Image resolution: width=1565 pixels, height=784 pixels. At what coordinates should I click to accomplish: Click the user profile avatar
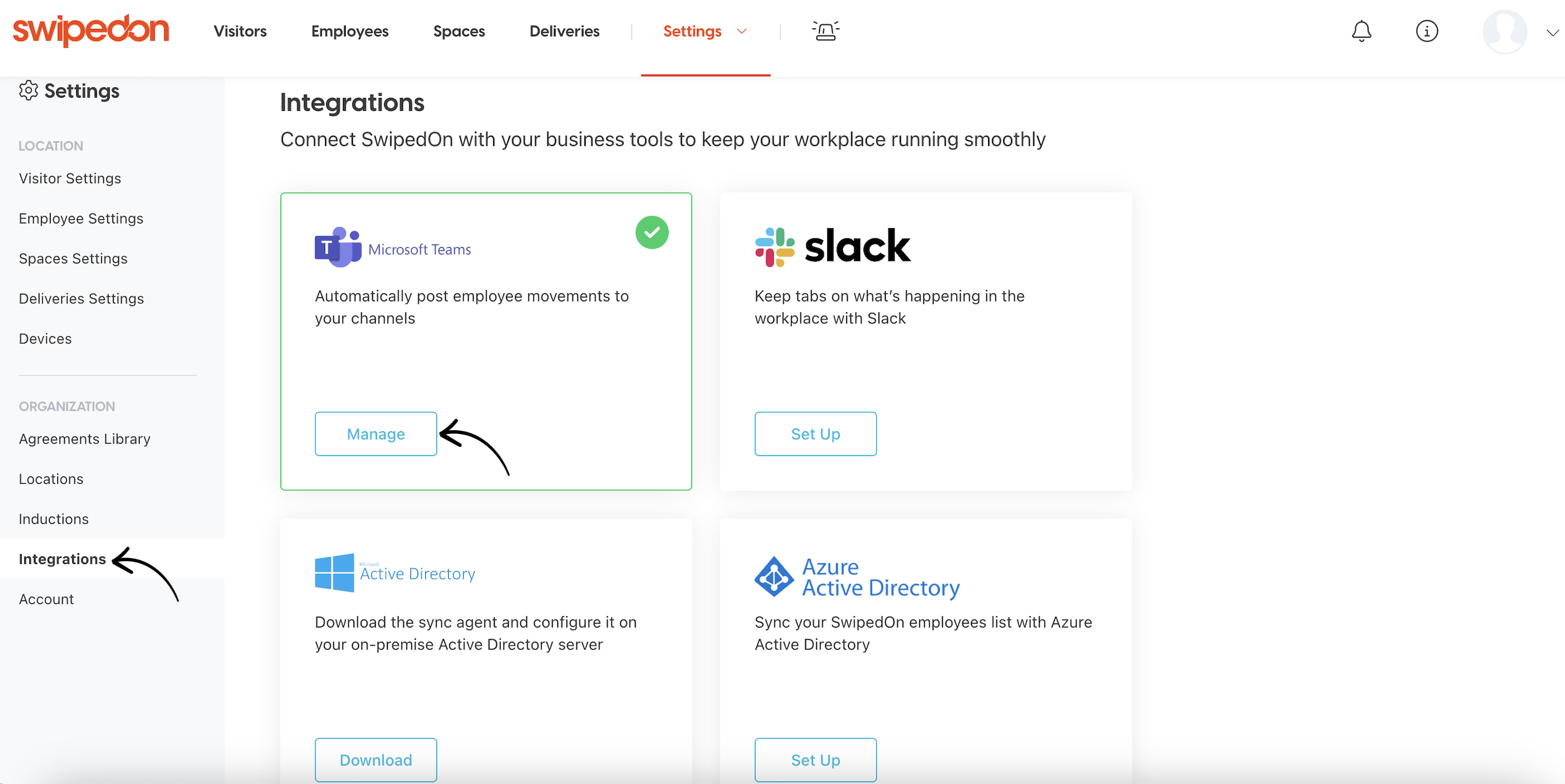(x=1505, y=32)
